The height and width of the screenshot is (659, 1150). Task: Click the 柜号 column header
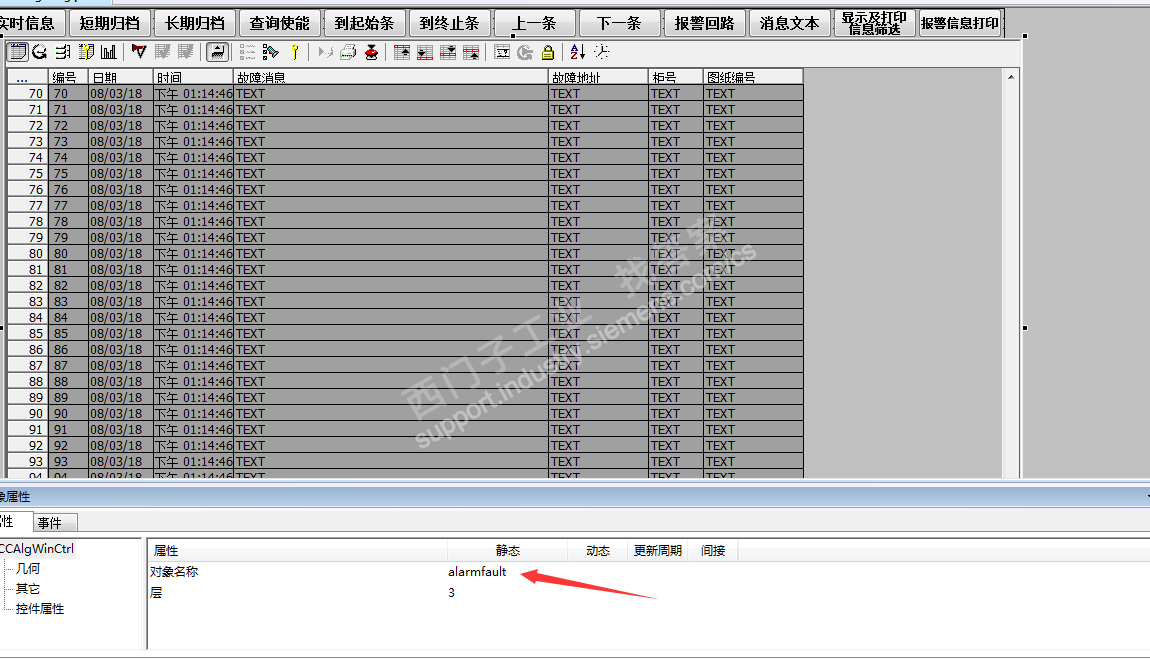pyautogui.click(x=676, y=77)
